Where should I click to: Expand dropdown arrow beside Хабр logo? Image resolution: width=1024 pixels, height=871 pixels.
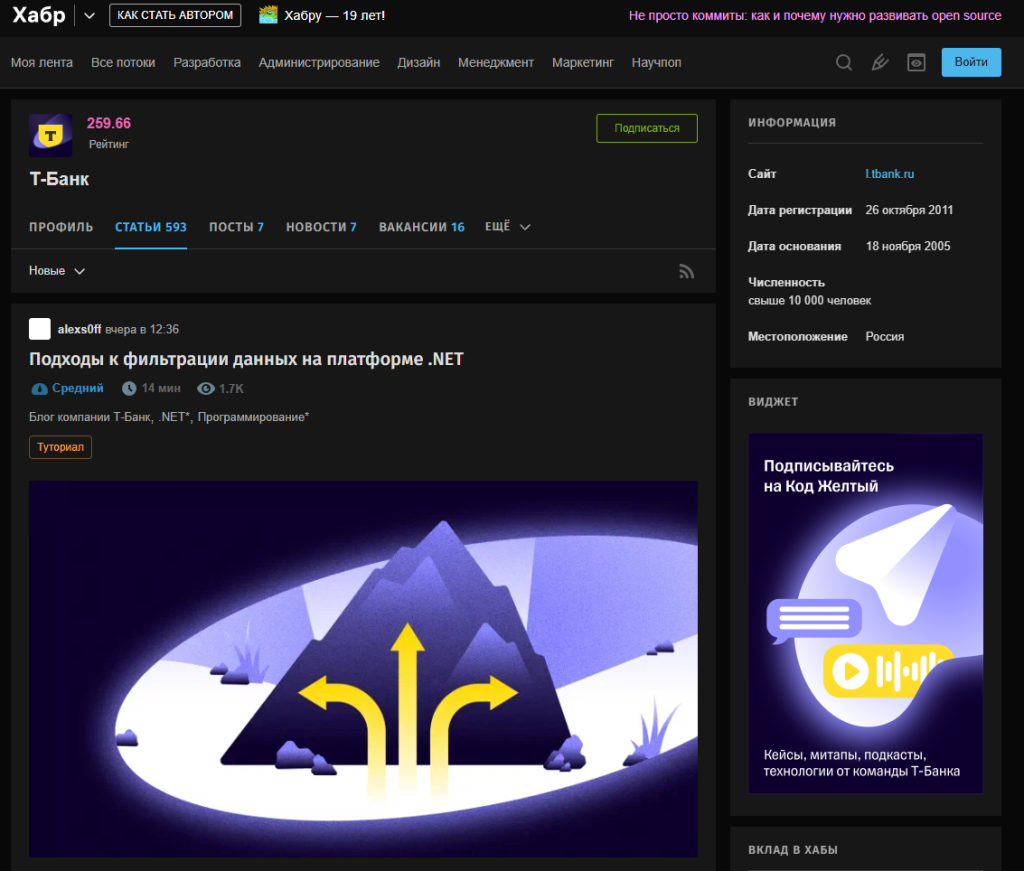[89, 16]
